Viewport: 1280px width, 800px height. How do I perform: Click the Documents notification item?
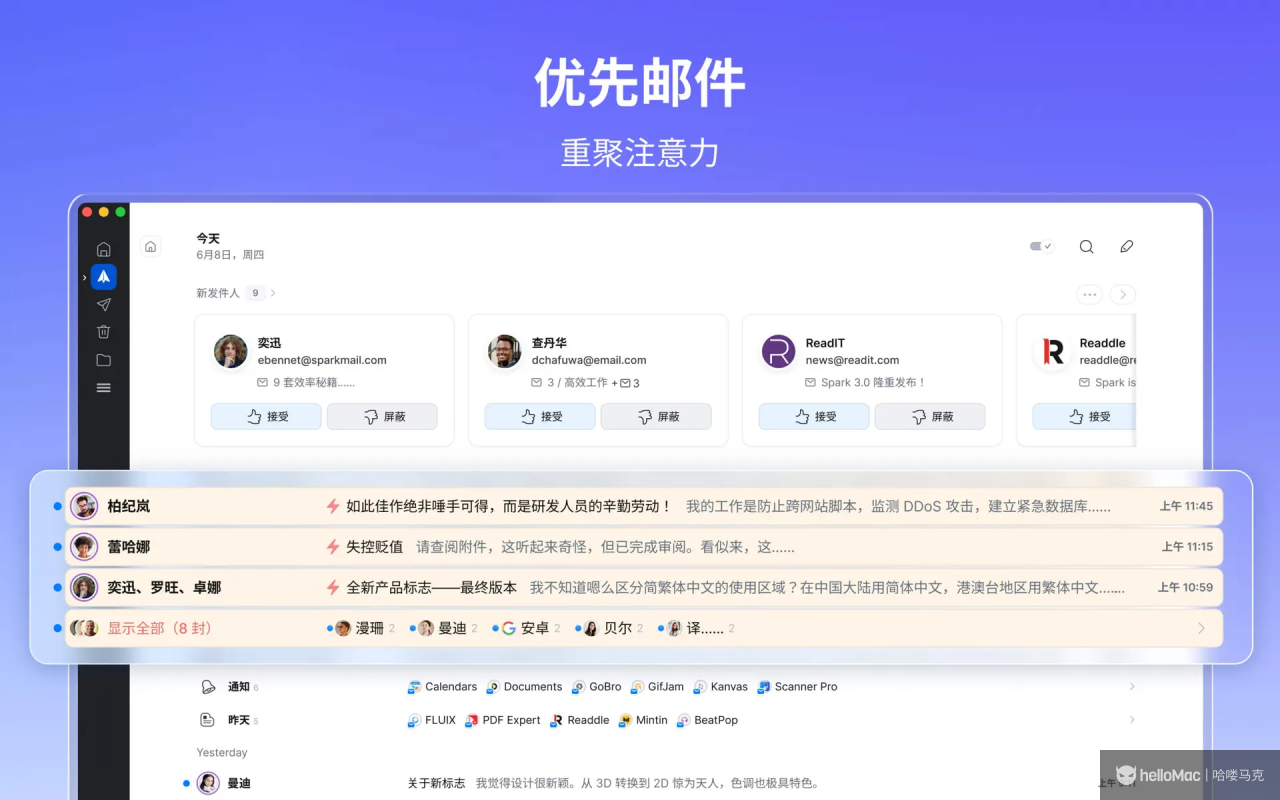tap(524, 687)
